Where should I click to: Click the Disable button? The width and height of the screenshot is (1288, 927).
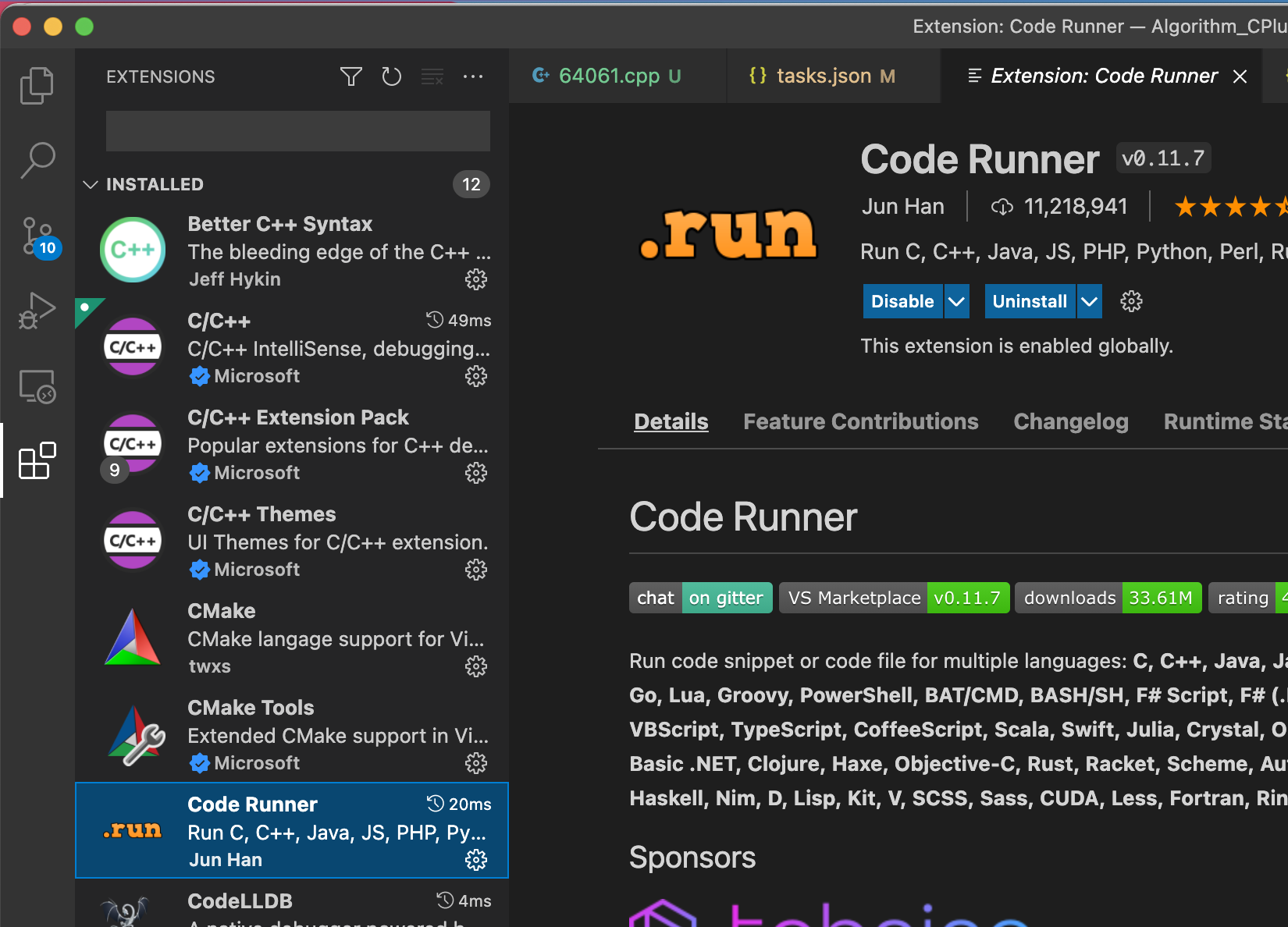click(902, 301)
